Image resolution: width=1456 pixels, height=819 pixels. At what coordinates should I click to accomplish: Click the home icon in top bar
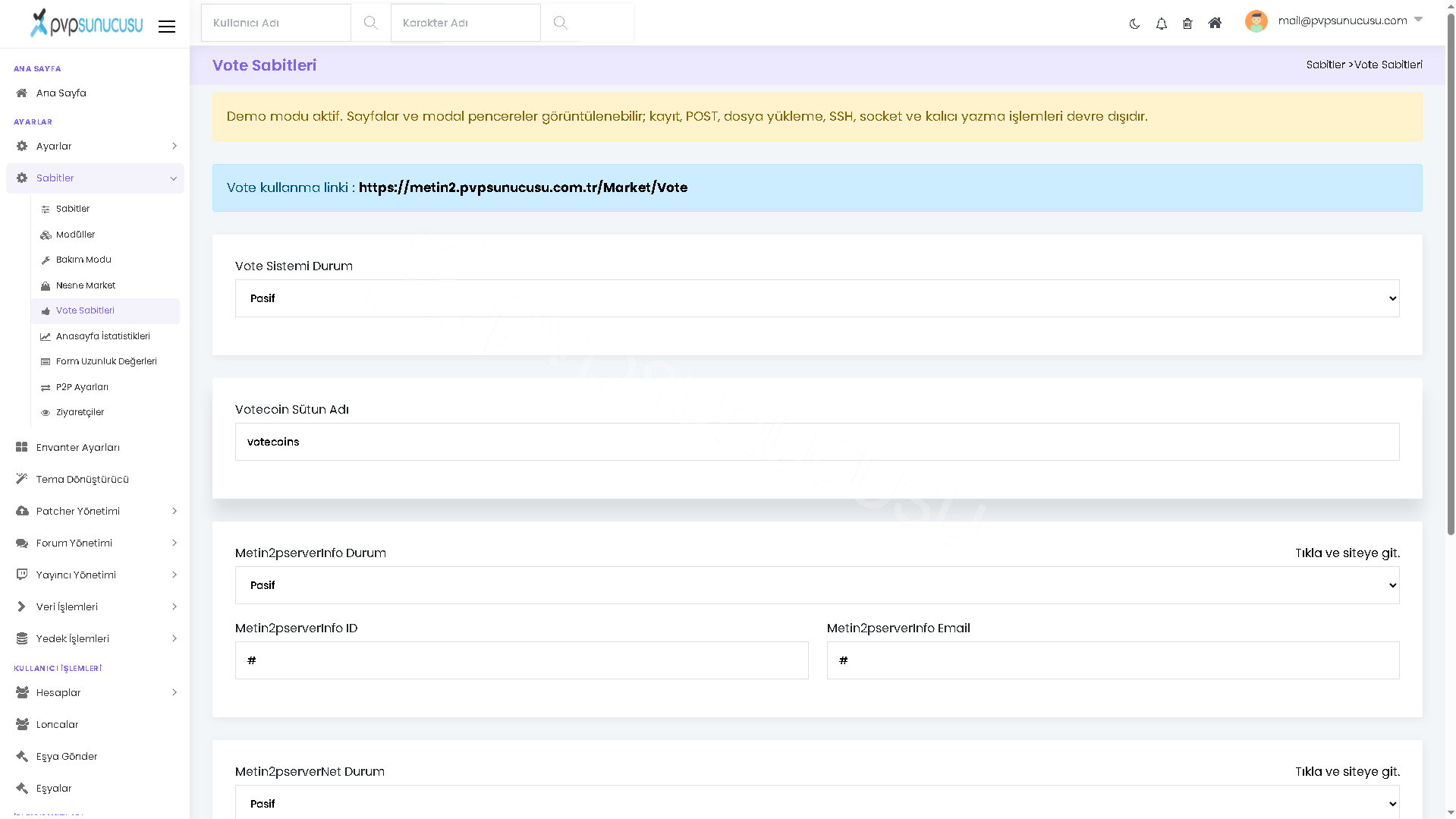[1215, 23]
